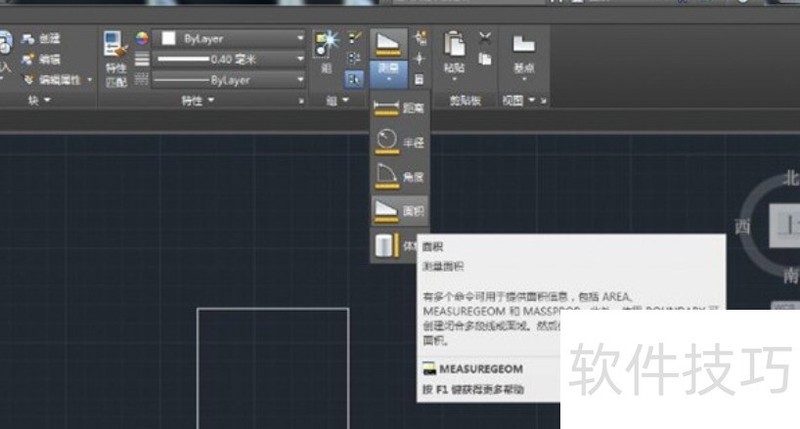Open the ByLayer object color dropdown
This screenshot has height=429, width=800.
pyautogui.click(x=230, y=39)
